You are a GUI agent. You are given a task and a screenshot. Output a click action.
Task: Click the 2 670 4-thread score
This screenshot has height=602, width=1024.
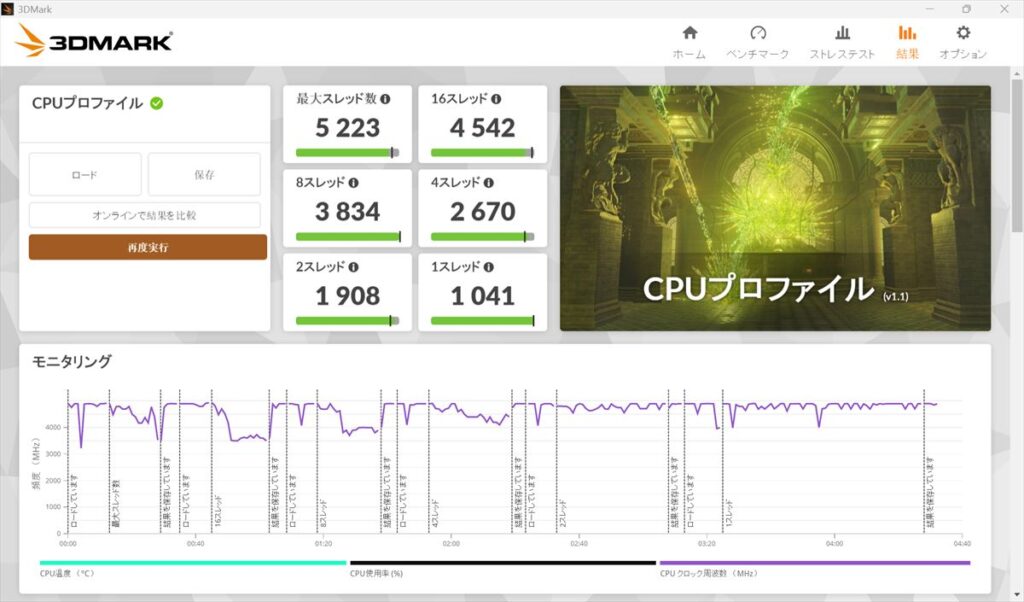click(483, 212)
